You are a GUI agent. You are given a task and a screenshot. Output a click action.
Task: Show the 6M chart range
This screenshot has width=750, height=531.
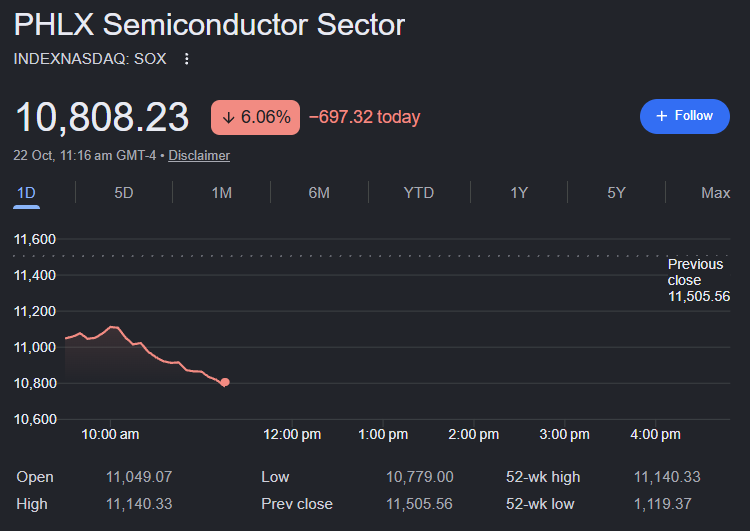click(x=319, y=193)
